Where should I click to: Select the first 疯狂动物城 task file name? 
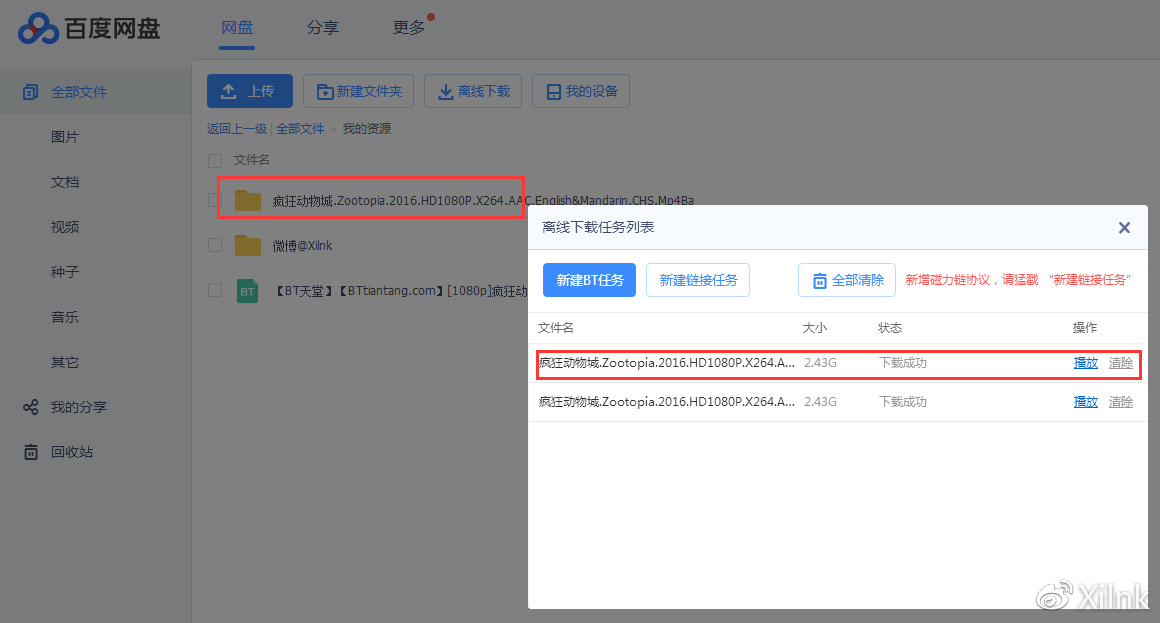667,363
